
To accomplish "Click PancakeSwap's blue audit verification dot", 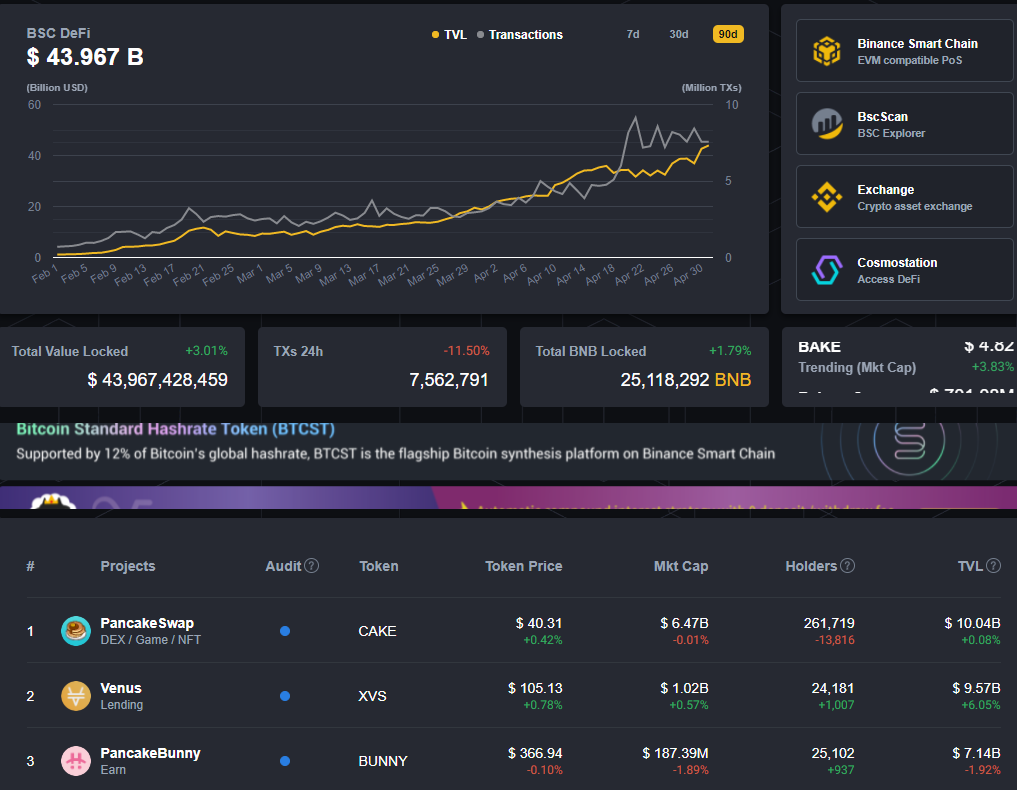I will coord(285,630).
